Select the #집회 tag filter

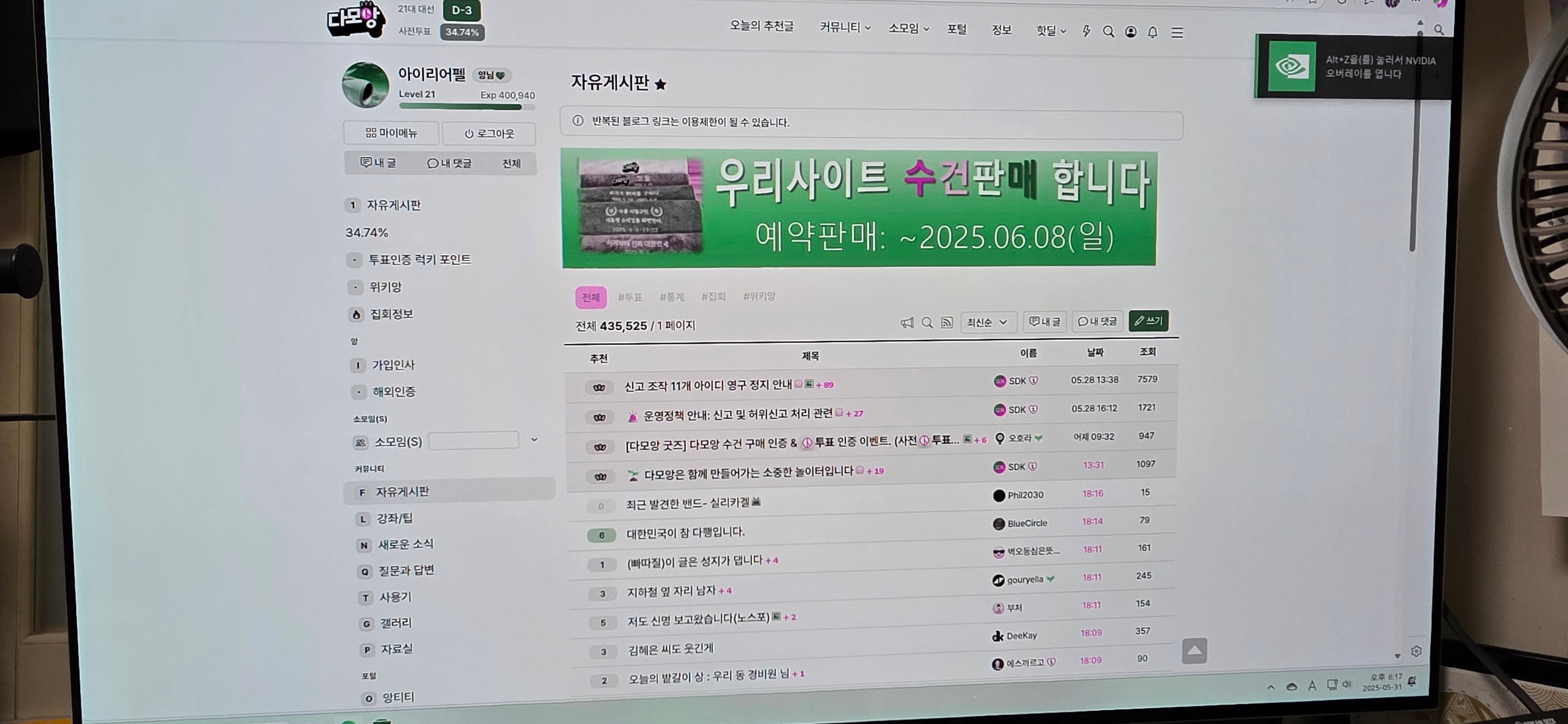coord(713,296)
